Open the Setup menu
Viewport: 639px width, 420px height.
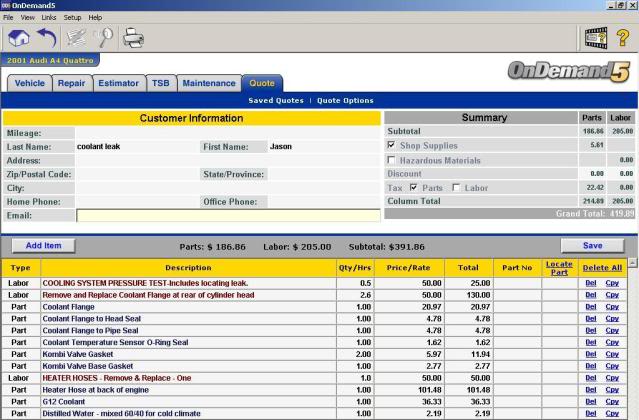(72, 18)
